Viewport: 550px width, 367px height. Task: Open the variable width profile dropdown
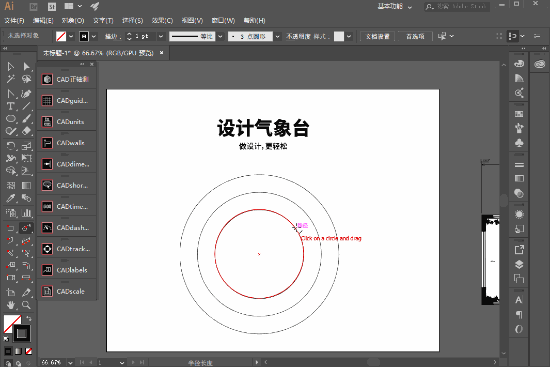point(220,36)
